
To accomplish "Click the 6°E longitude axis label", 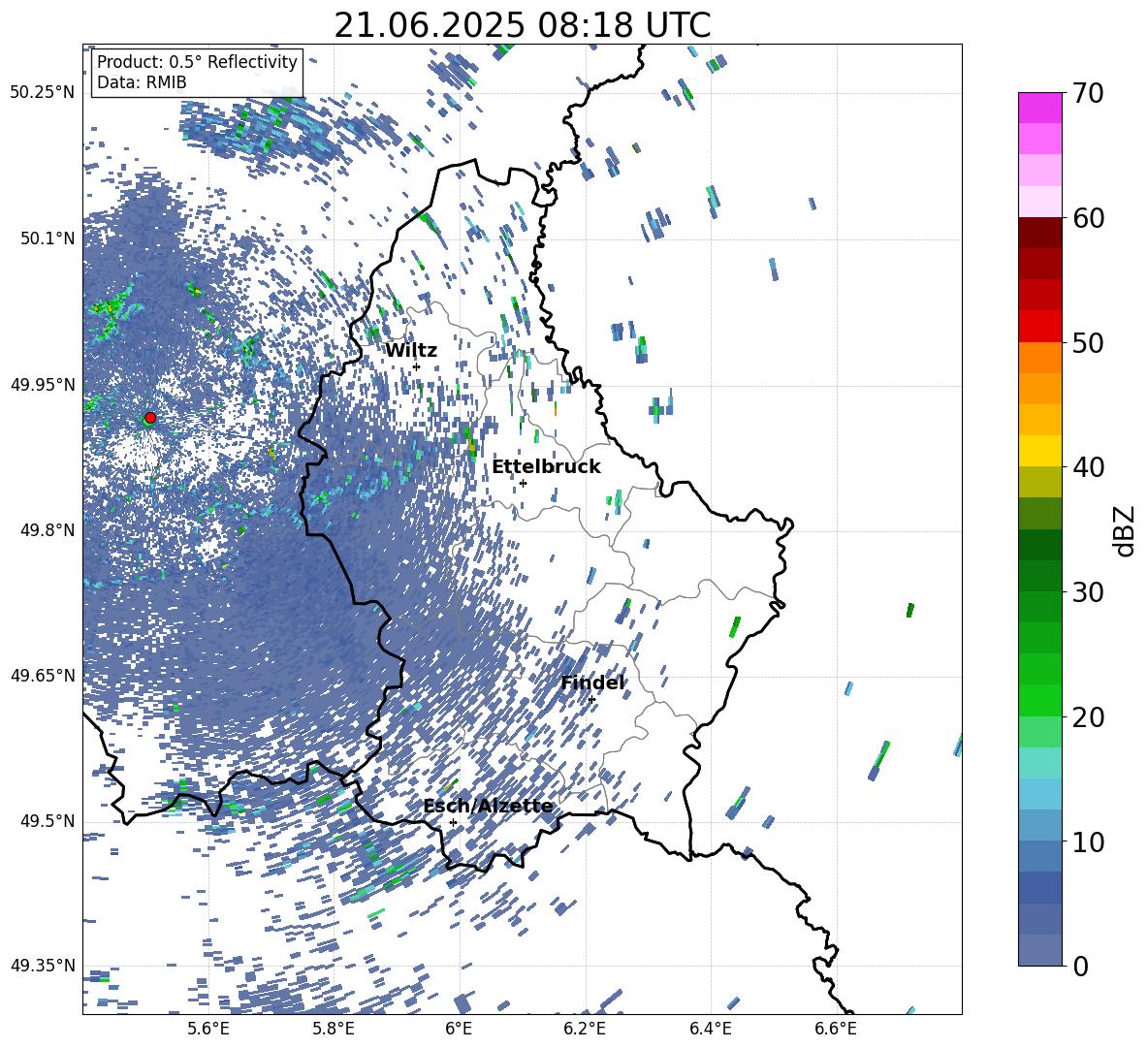I will point(459,1029).
